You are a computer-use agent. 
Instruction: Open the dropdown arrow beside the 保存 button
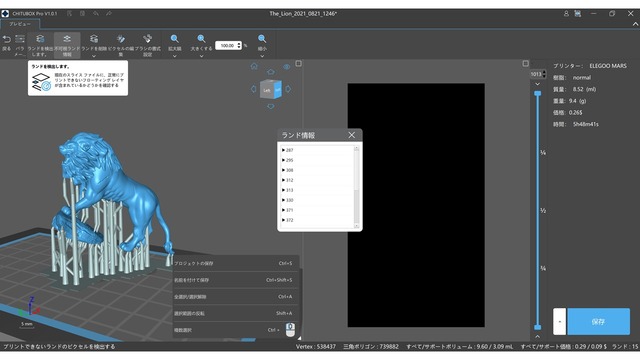(x=560, y=322)
